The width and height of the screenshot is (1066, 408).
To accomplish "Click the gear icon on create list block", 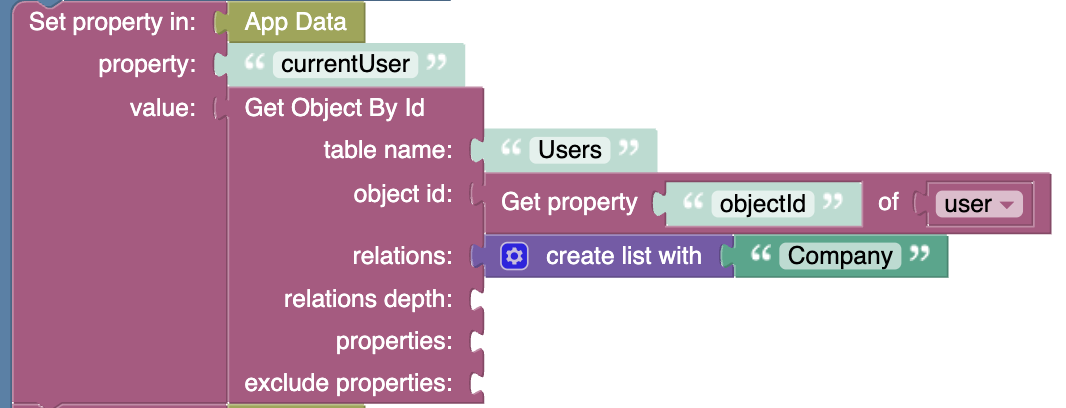I will click(514, 256).
